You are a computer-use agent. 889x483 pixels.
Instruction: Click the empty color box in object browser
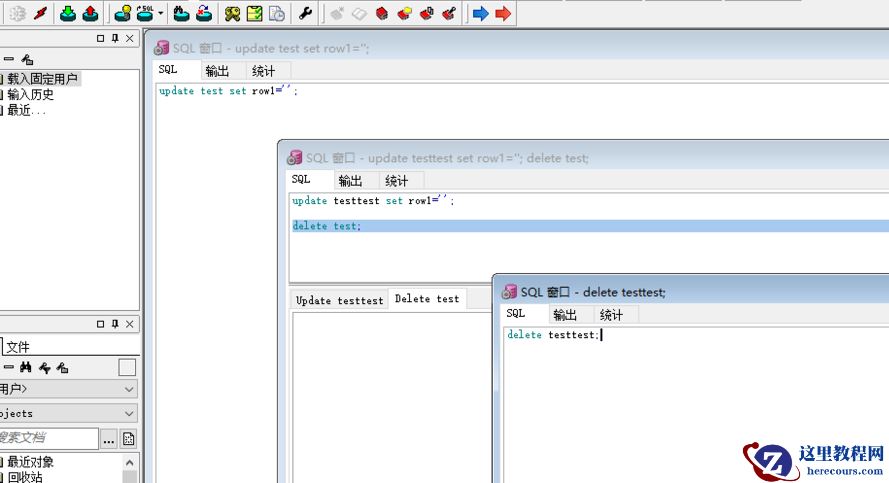(127, 368)
